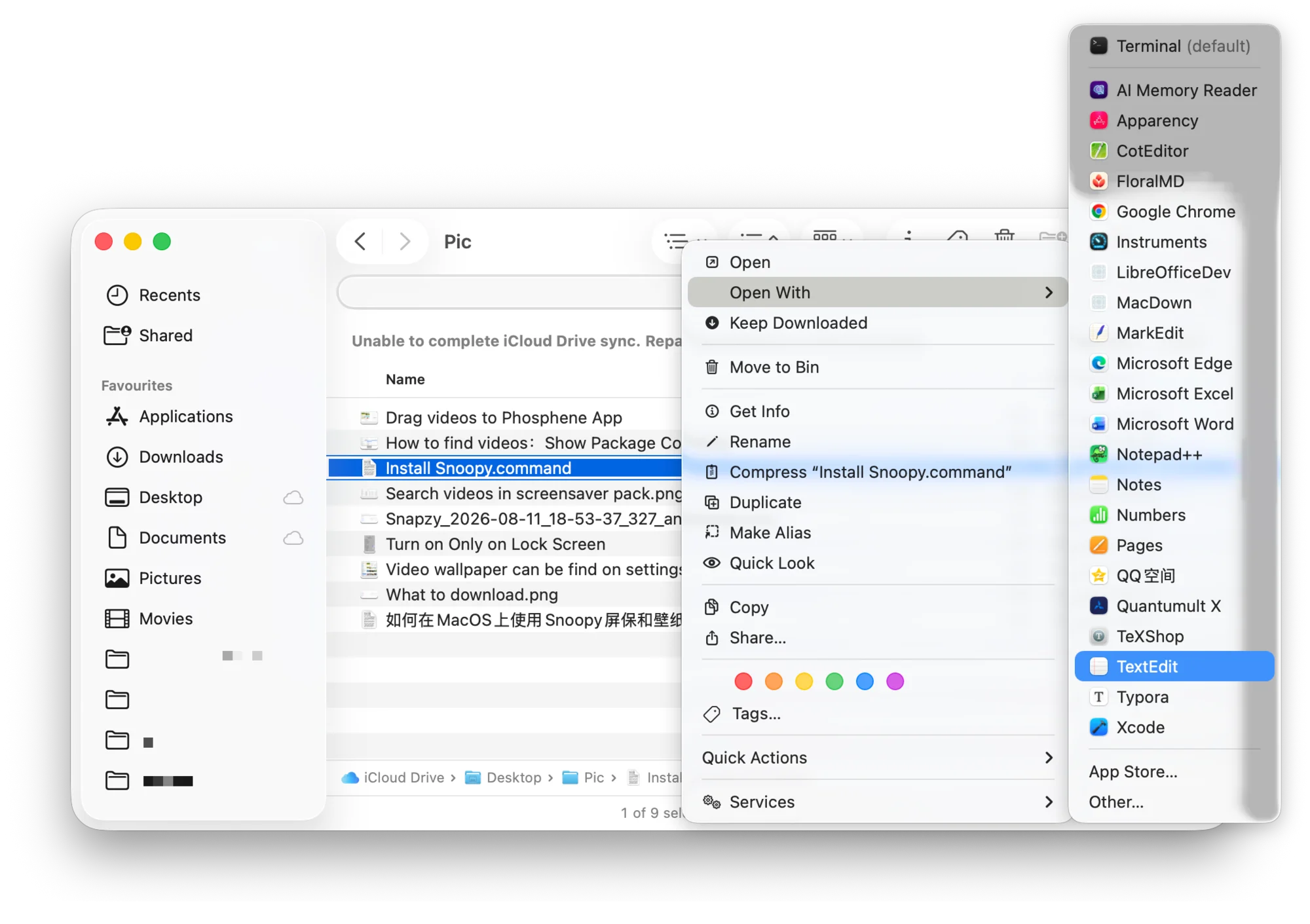1310x924 pixels.
Task: Choose Other… application
Action: (x=1174, y=802)
